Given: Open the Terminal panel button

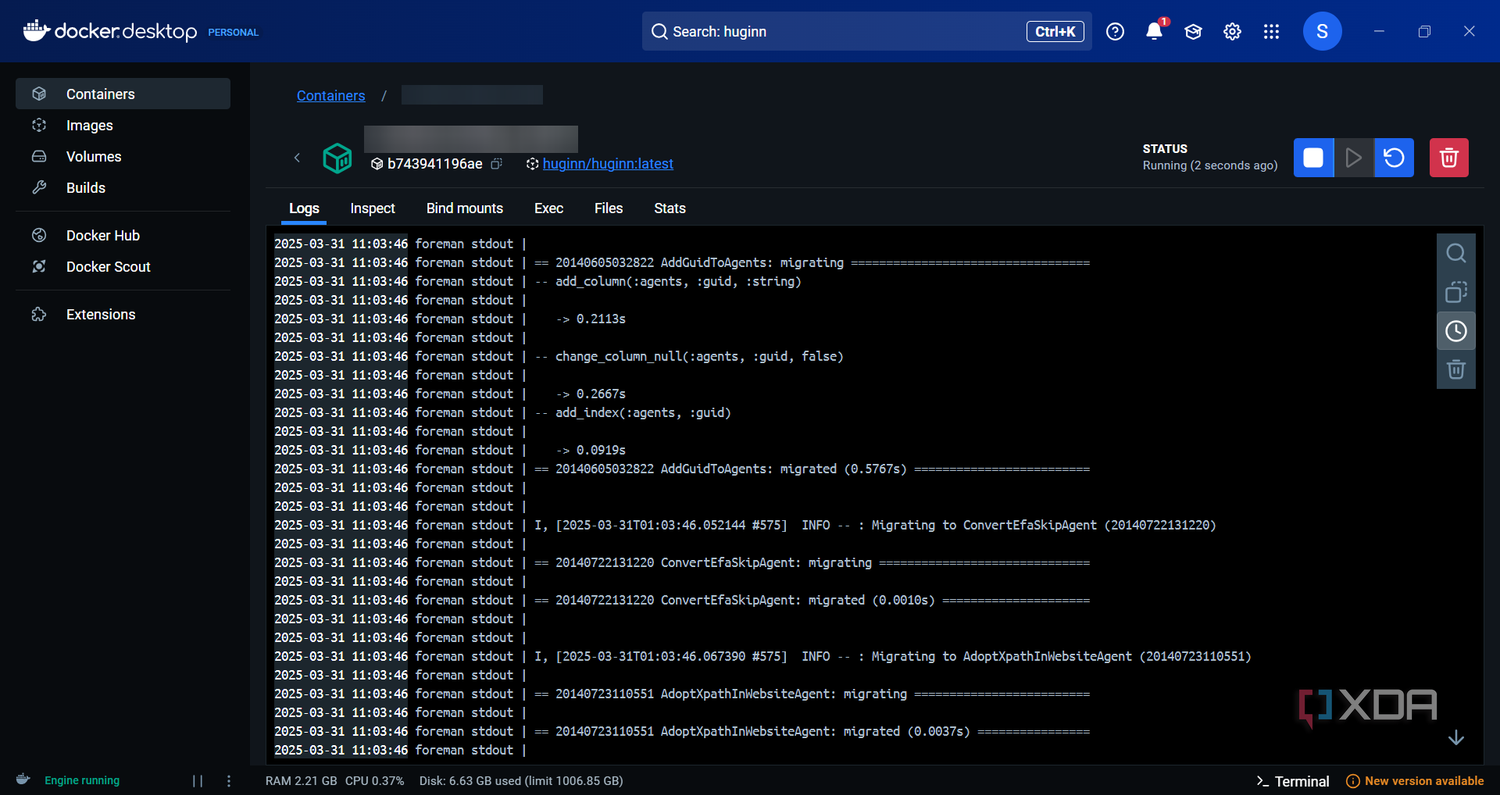Looking at the screenshot, I should coord(1293,781).
